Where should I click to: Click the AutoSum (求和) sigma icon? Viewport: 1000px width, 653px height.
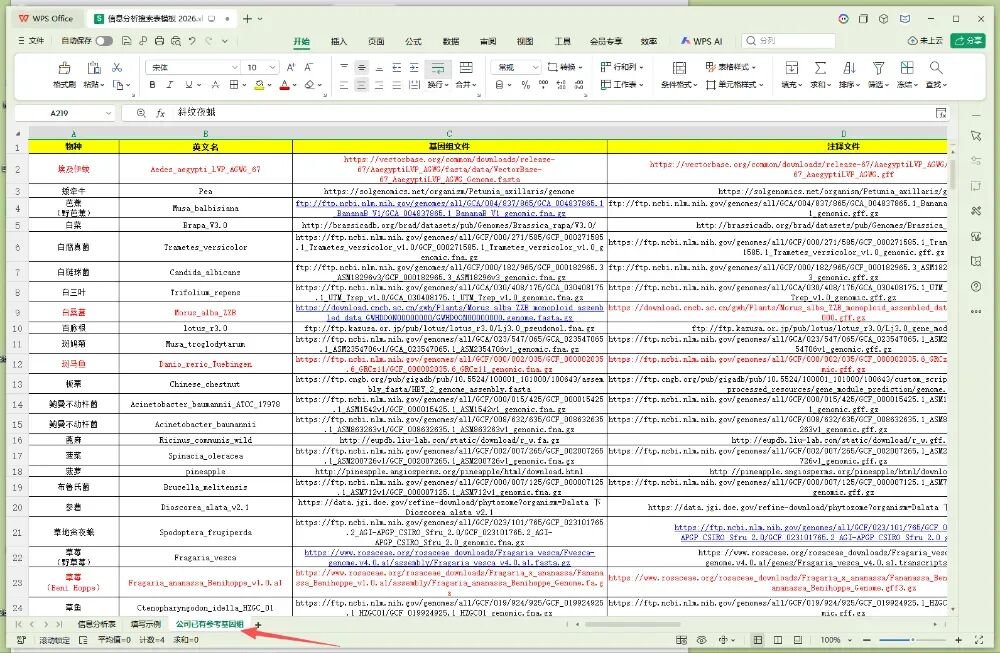point(820,68)
